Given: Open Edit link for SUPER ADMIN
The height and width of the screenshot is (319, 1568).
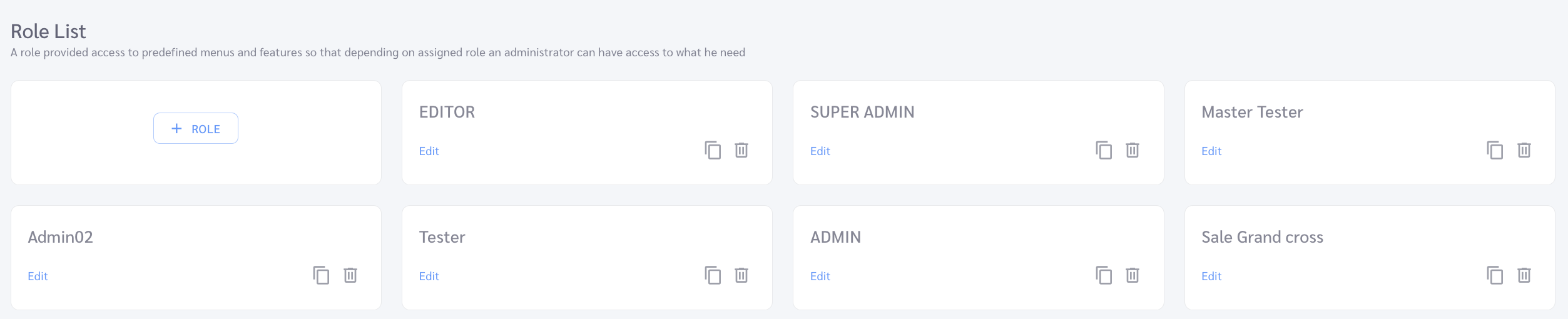Looking at the screenshot, I should pos(820,151).
